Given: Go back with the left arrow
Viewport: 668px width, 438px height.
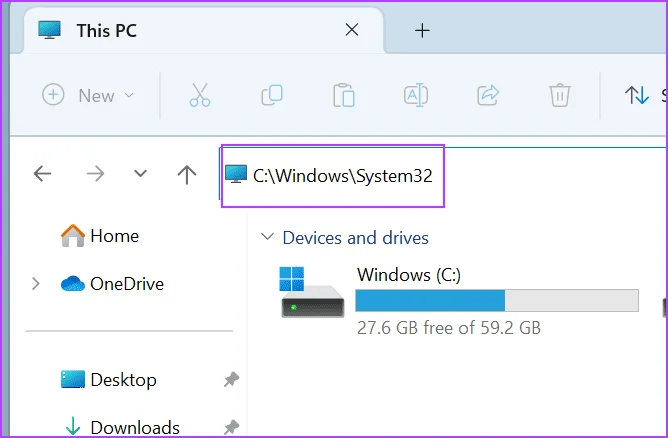Looking at the screenshot, I should coord(42,173).
